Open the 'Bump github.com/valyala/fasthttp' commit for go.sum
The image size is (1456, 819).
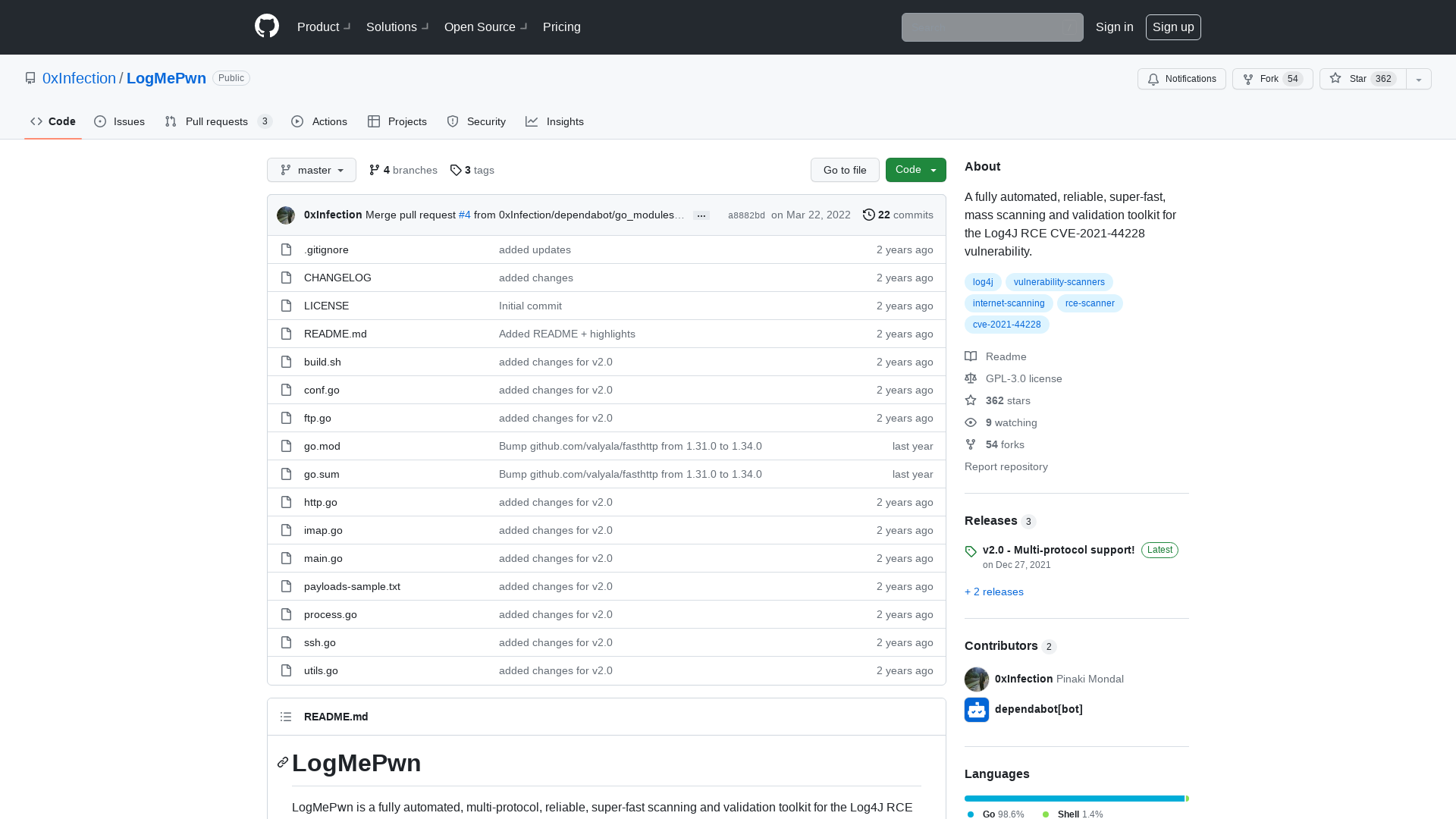tap(630, 474)
